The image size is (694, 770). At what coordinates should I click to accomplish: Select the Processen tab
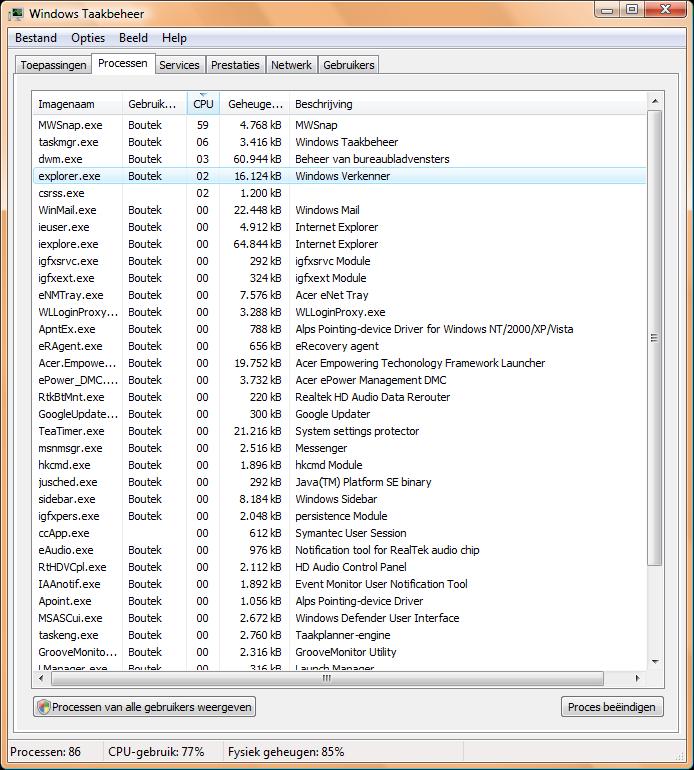point(123,63)
